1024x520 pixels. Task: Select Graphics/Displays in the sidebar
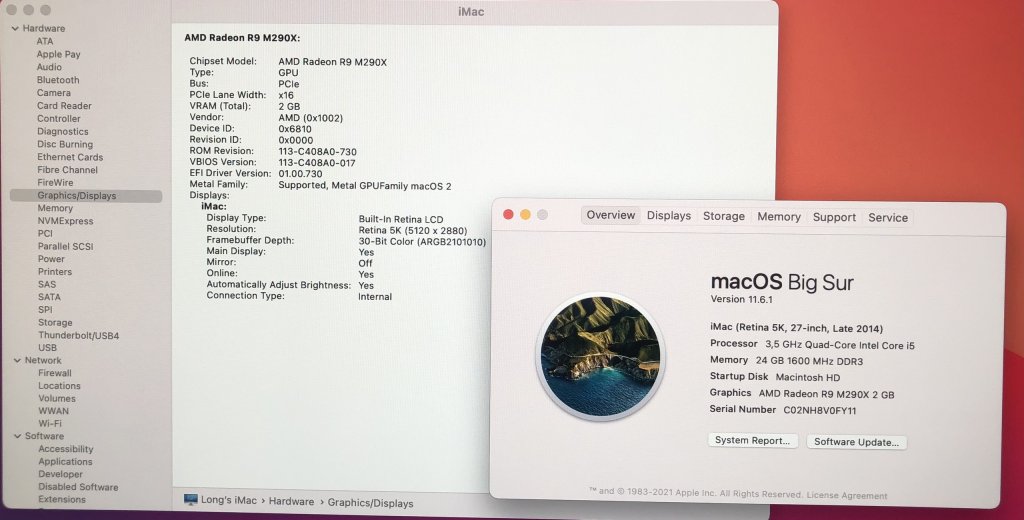tap(86, 195)
